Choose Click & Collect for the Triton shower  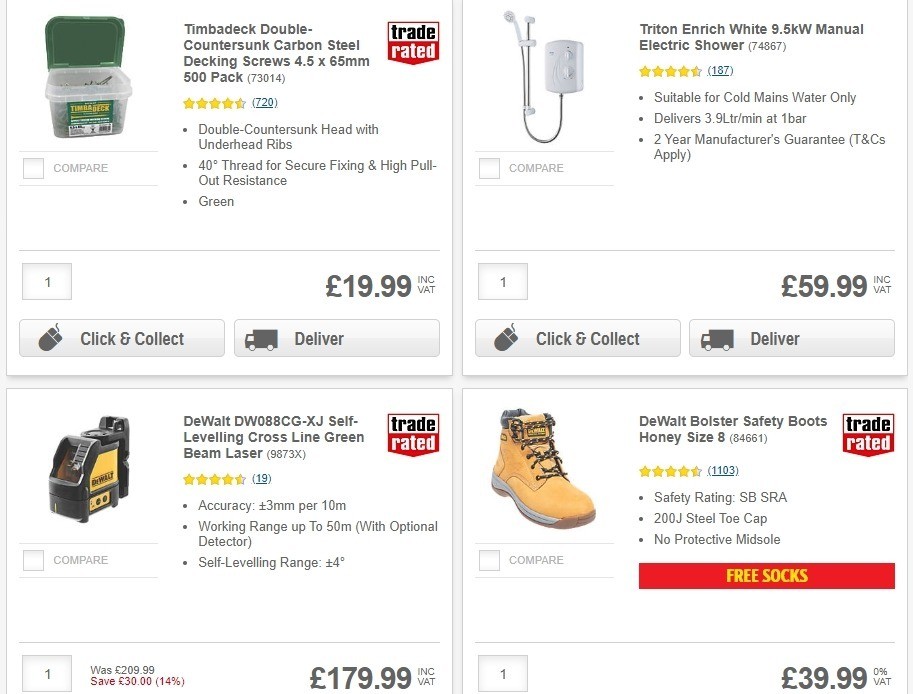(x=577, y=338)
